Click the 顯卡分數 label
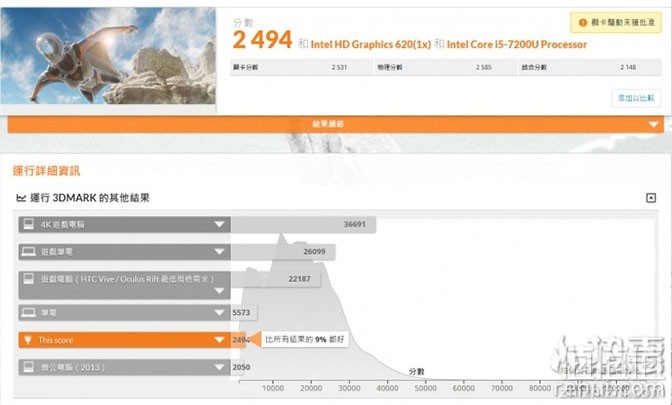This screenshot has height=405, width=672. tap(246, 67)
